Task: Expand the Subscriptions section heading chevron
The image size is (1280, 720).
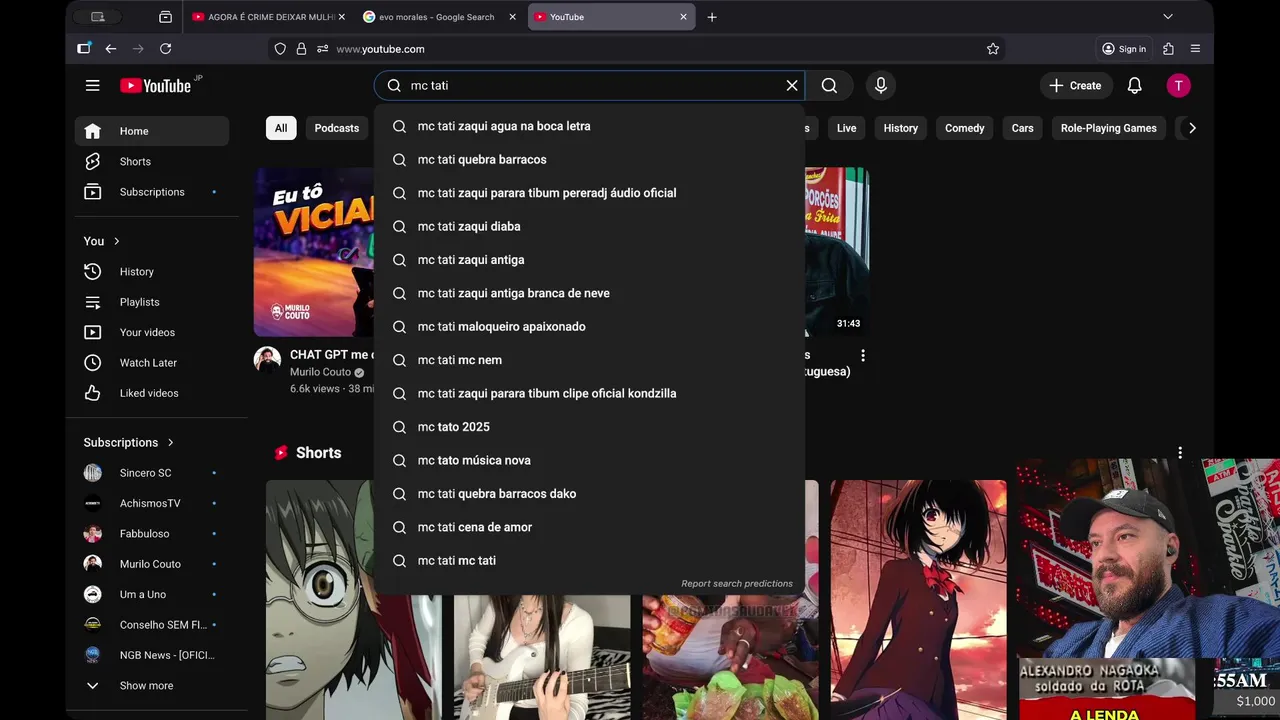Action: click(170, 442)
